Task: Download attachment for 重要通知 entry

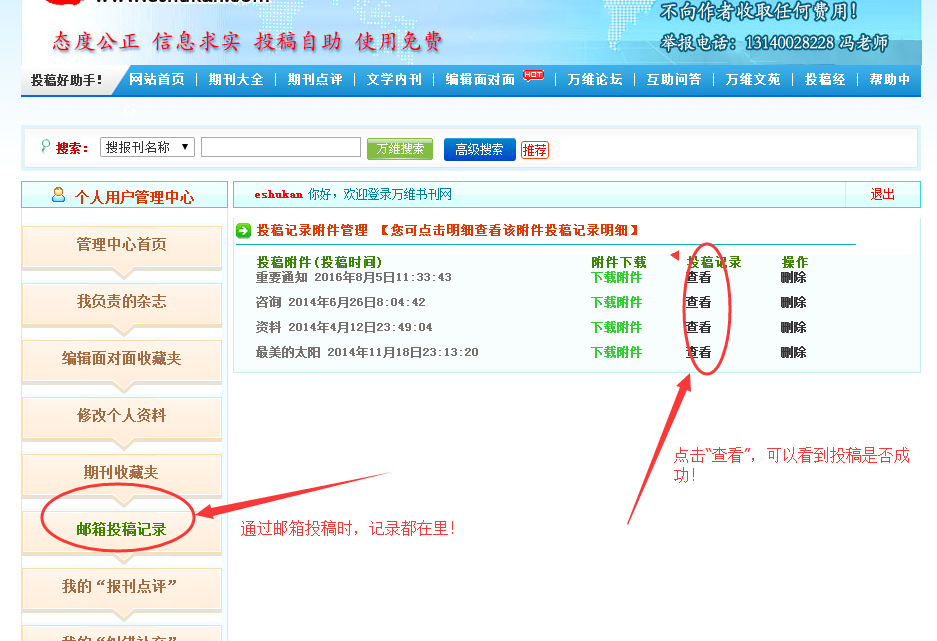Action: coord(616,277)
